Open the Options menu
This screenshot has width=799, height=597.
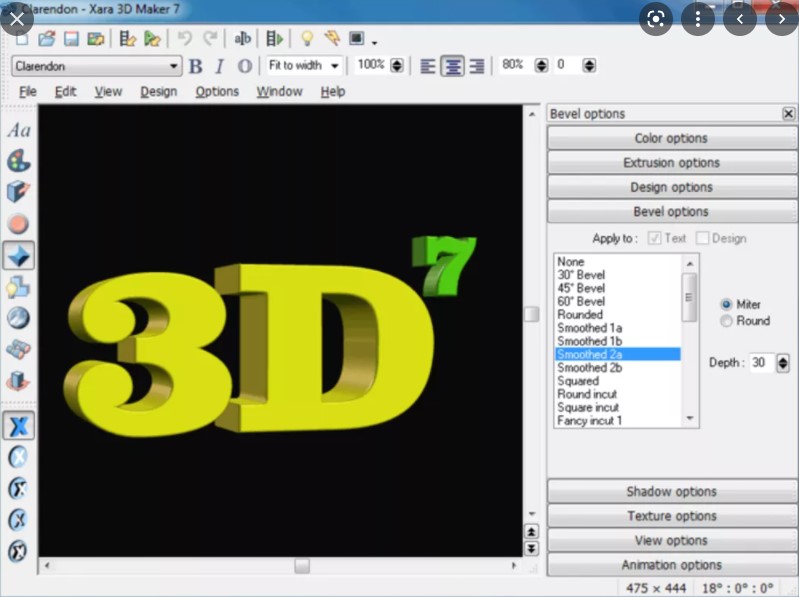tap(217, 92)
